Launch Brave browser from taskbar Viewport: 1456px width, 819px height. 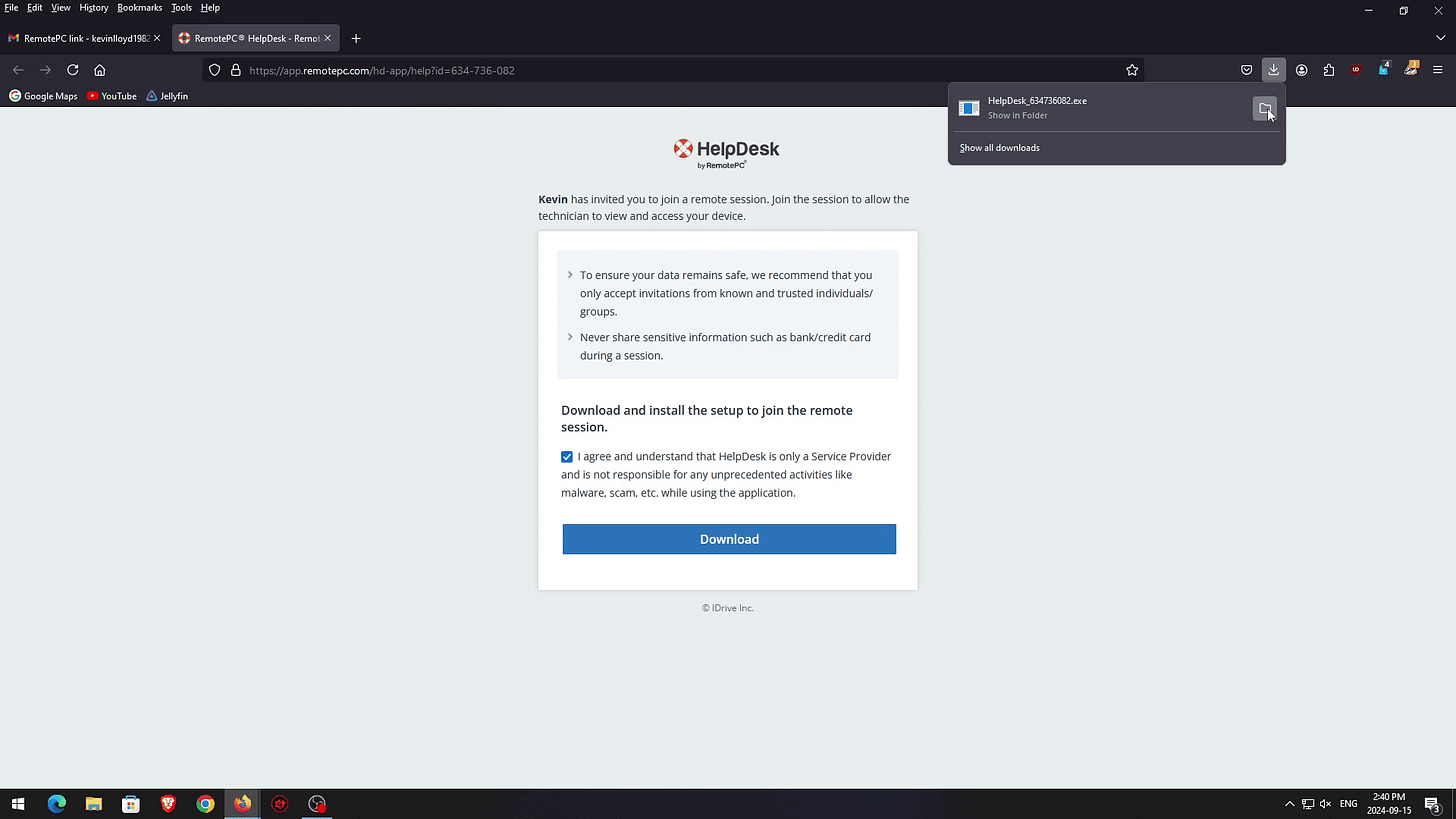point(168,804)
